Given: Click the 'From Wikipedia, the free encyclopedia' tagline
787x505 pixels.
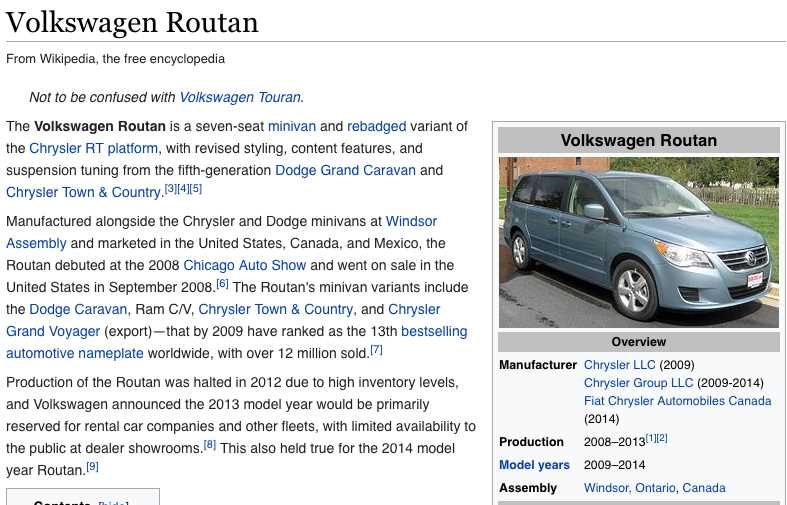Looking at the screenshot, I should tap(115, 59).
